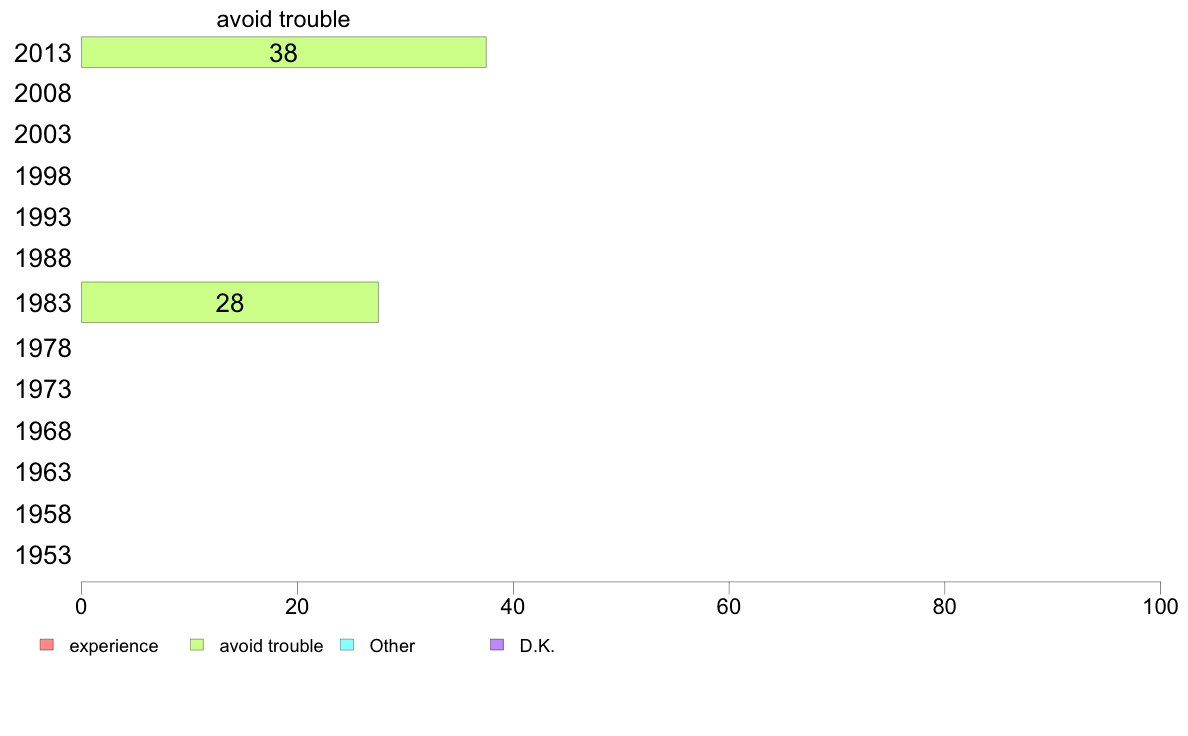Select the 2013 bar showing 38
Image resolution: width=1188 pixels, height=736 pixels.
tap(283, 52)
